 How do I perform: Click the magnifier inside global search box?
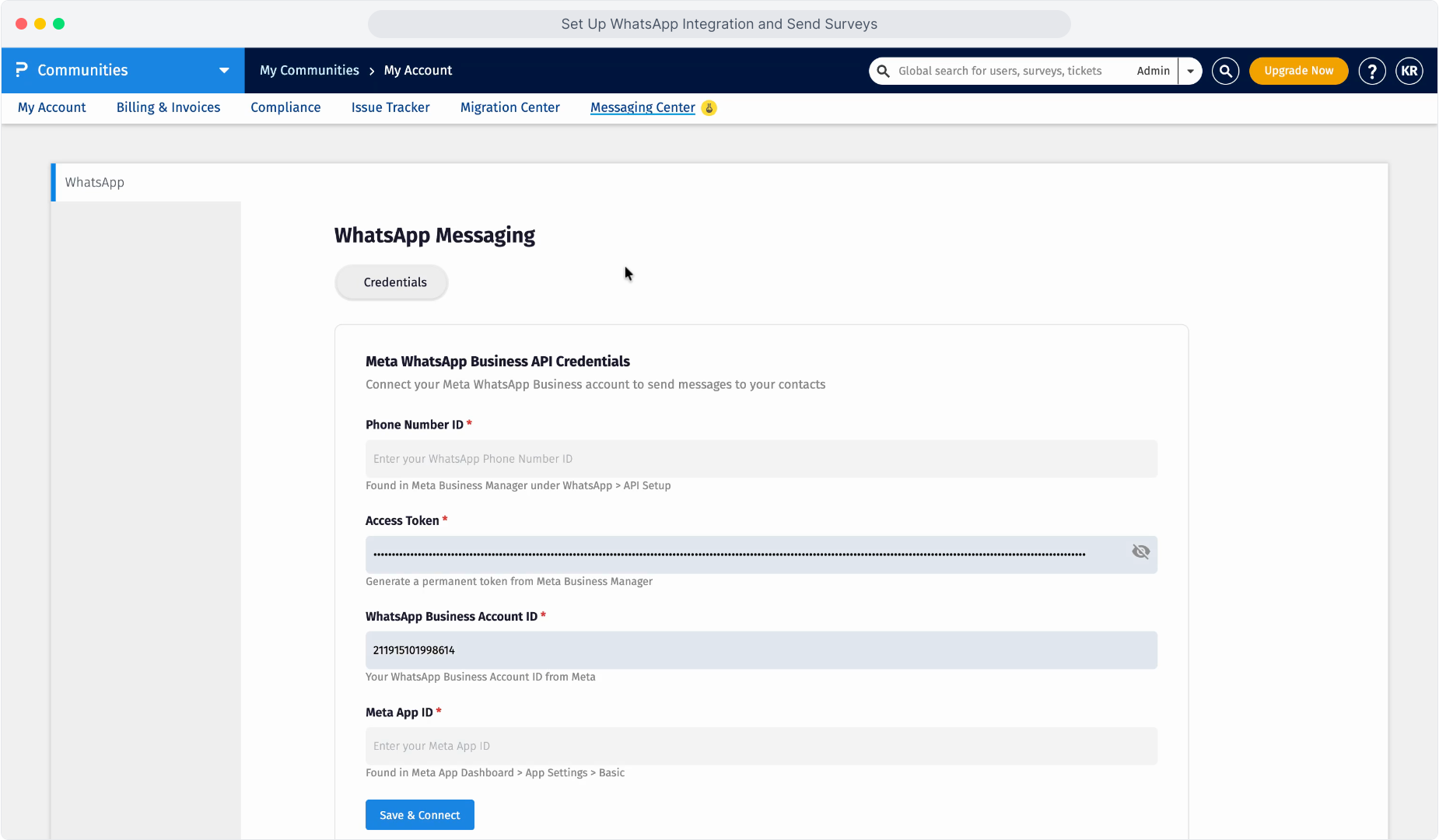pos(884,71)
